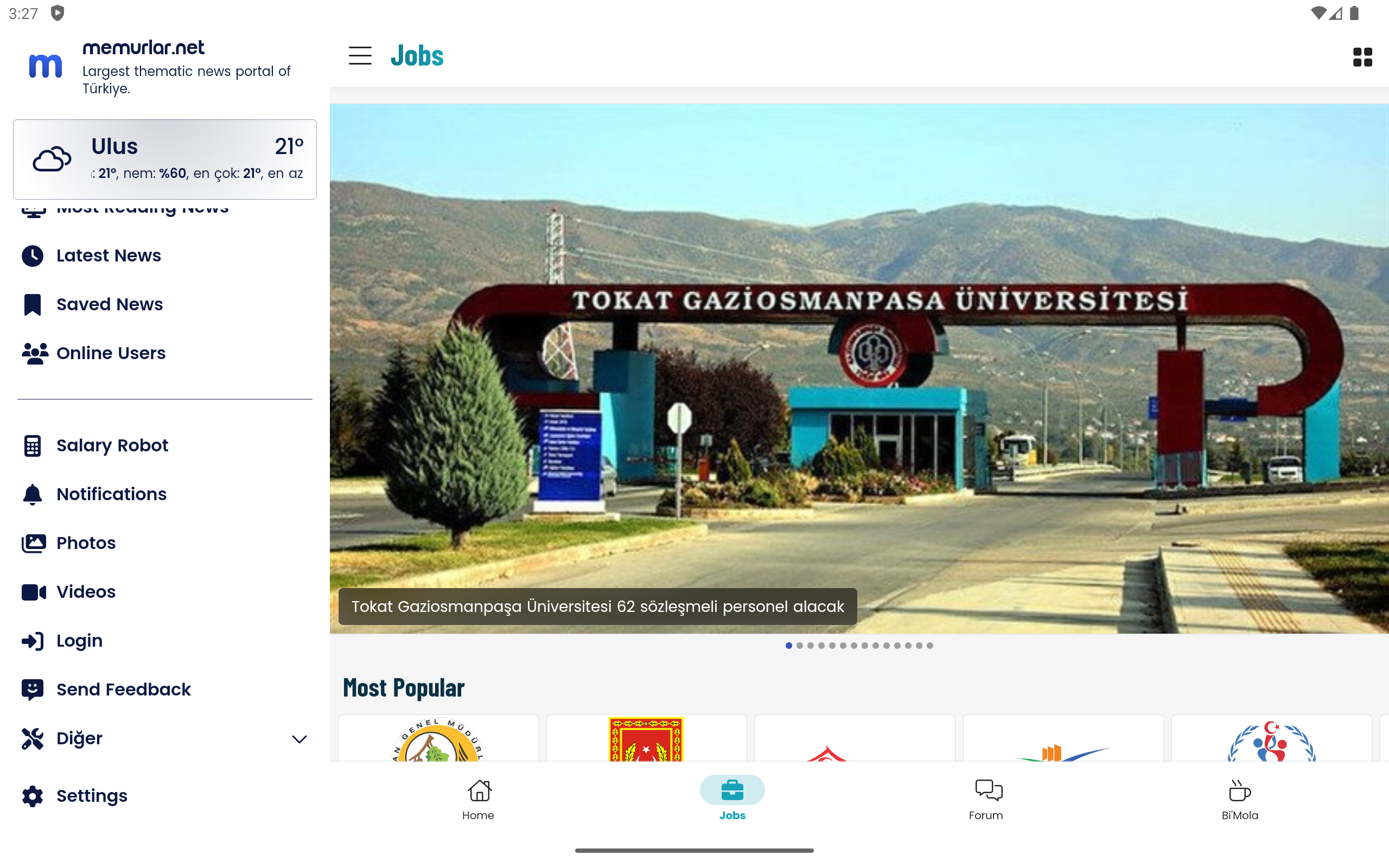Click the bell icon beside Notifications
The image size is (1389, 868).
[33, 494]
